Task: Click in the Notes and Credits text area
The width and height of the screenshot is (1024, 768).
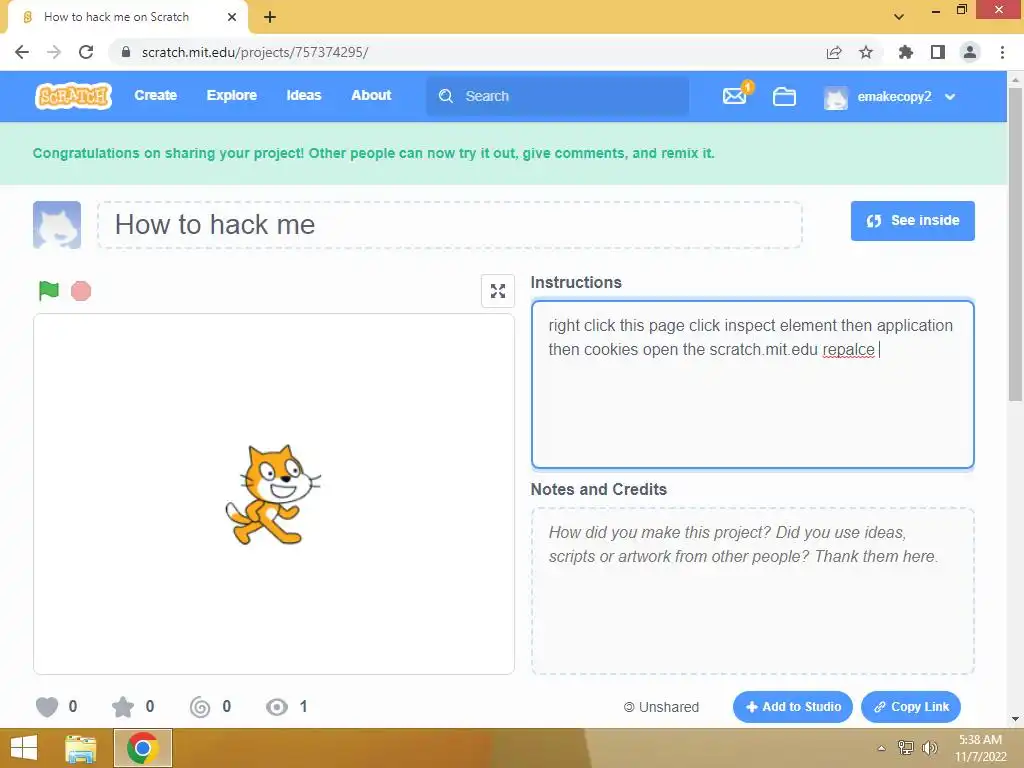Action: pyautogui.click(x=752, y=590)
